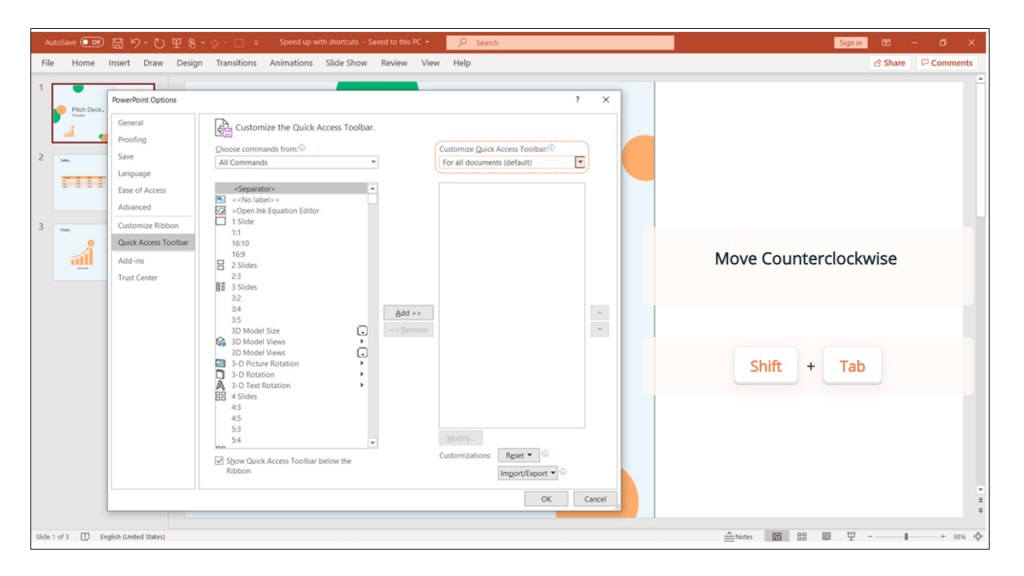Open the Choose commands from dropdown
The height and width of the screenshot is (576, 1024).
(374, 162)
